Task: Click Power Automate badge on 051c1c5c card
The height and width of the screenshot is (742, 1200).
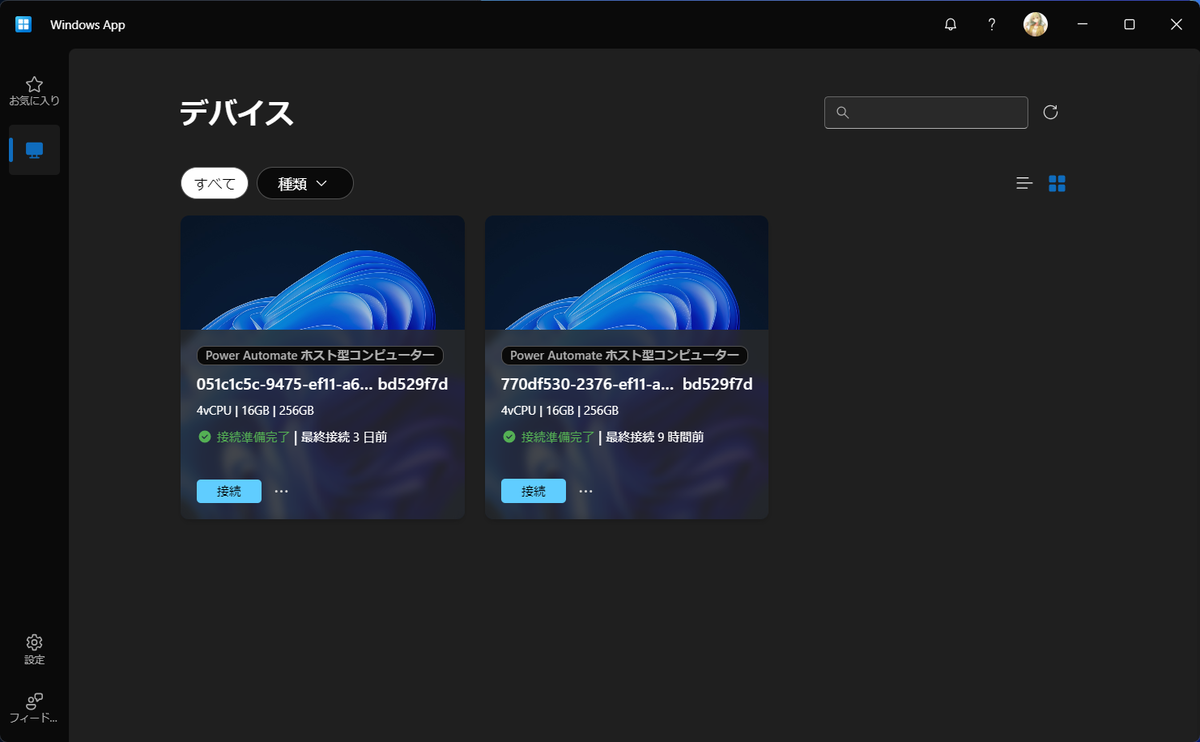Action: (x=320, y=355)
